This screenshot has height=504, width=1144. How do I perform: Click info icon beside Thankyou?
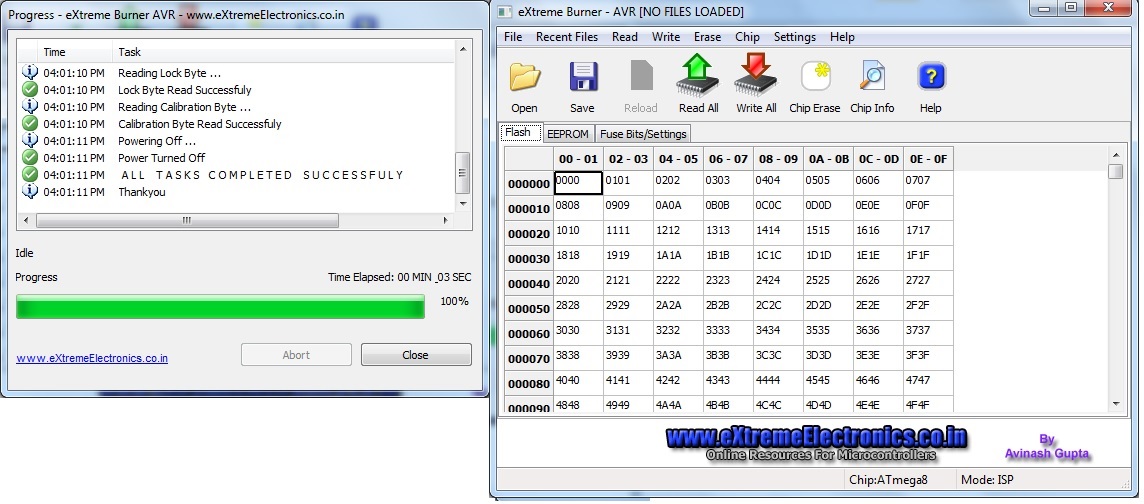point(30,191)
